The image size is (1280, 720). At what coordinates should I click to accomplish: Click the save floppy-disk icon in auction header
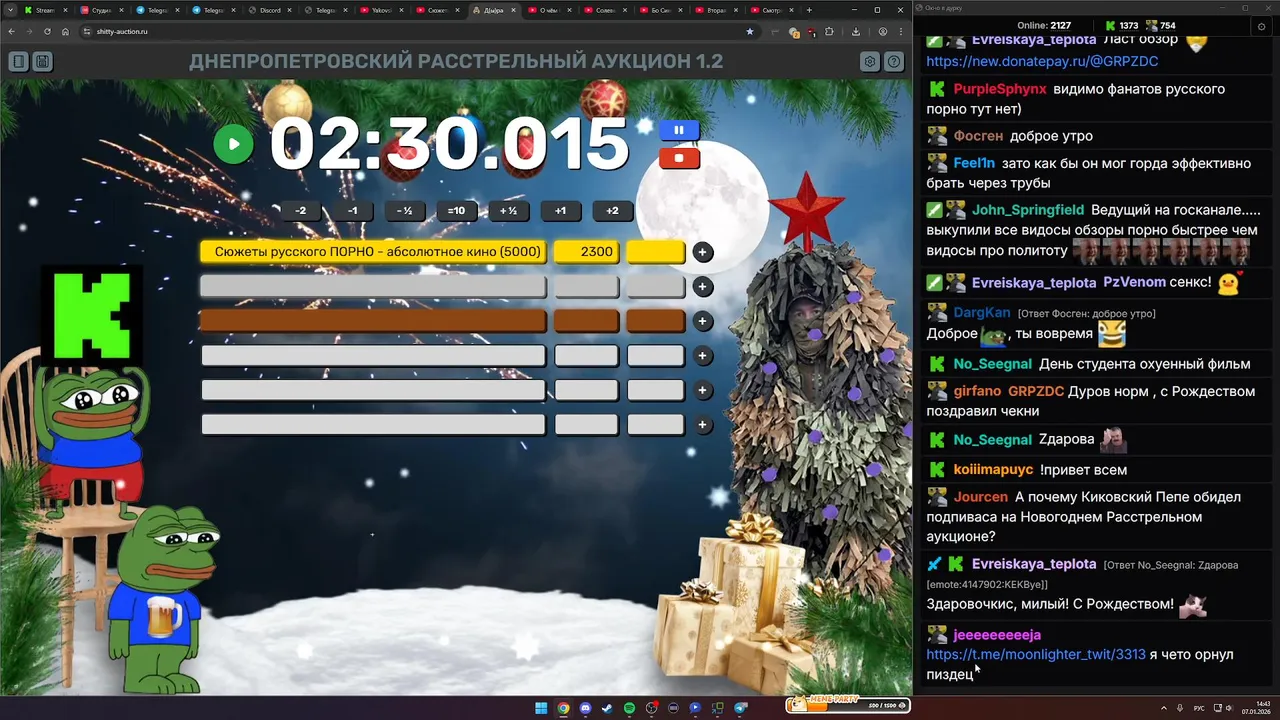pos(42,62)
